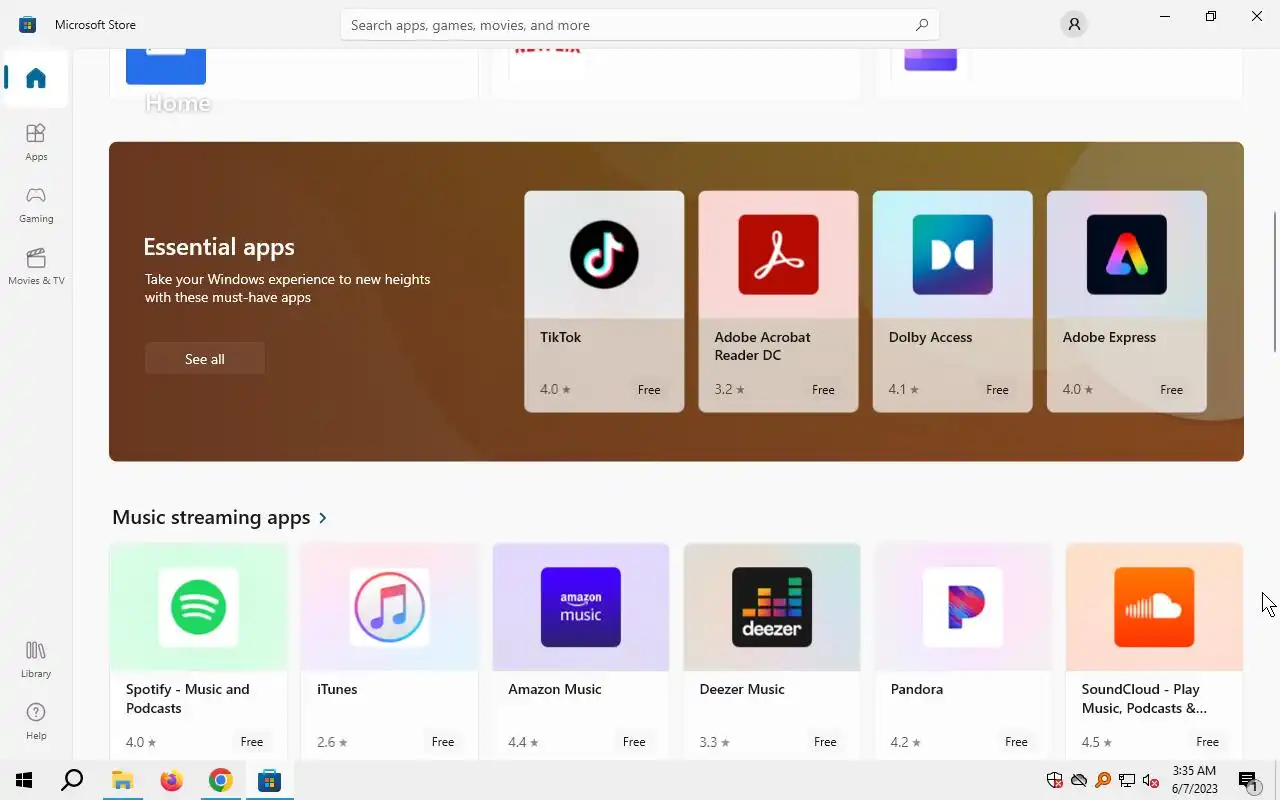The width and height of the screenshot is (1280, 800).
Task: Open the iTunes app icon
Action: coord(389,607)
